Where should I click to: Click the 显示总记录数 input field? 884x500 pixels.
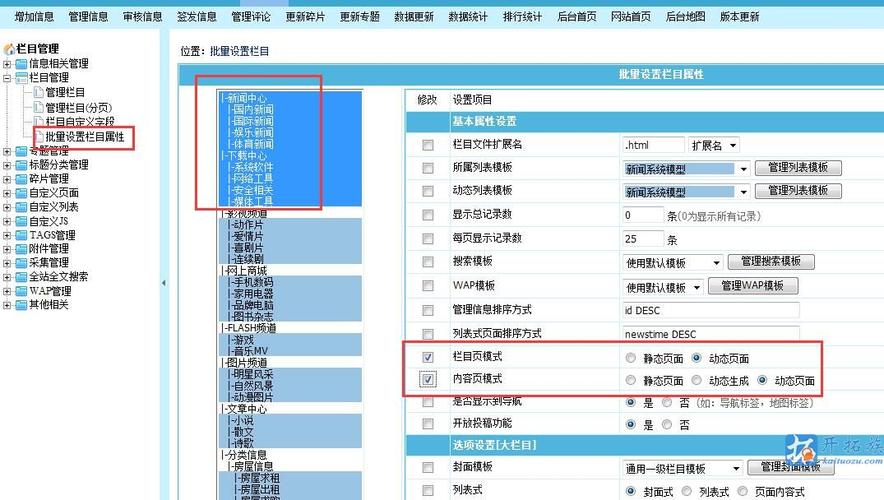643,215
